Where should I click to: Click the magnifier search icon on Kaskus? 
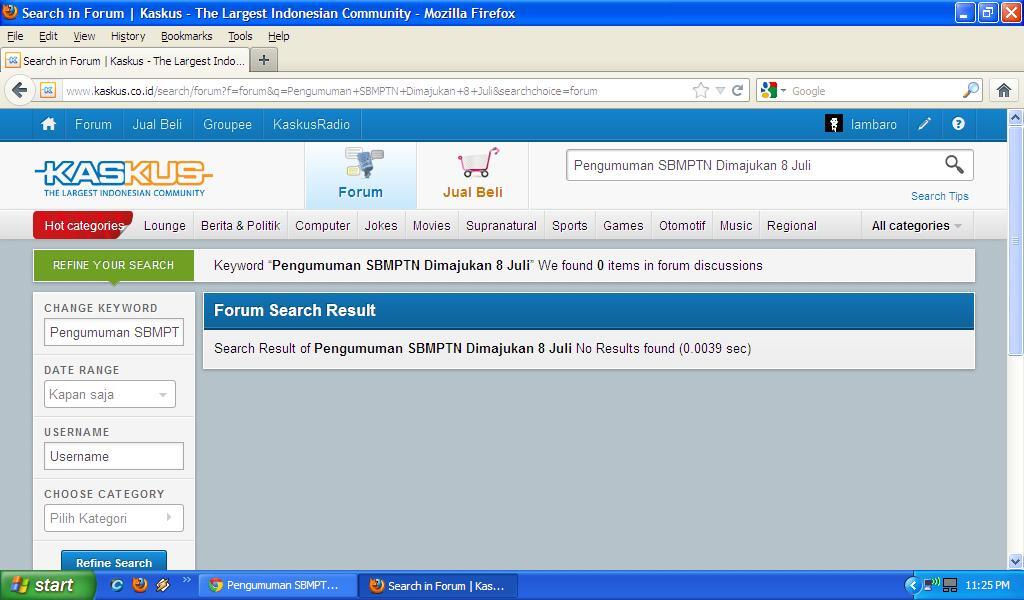954,165
